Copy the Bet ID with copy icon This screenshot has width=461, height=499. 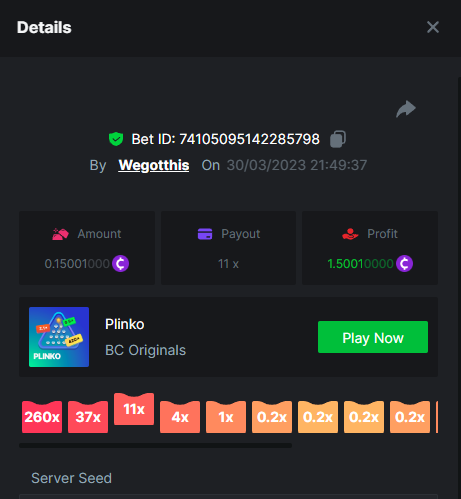click(338, 139)
